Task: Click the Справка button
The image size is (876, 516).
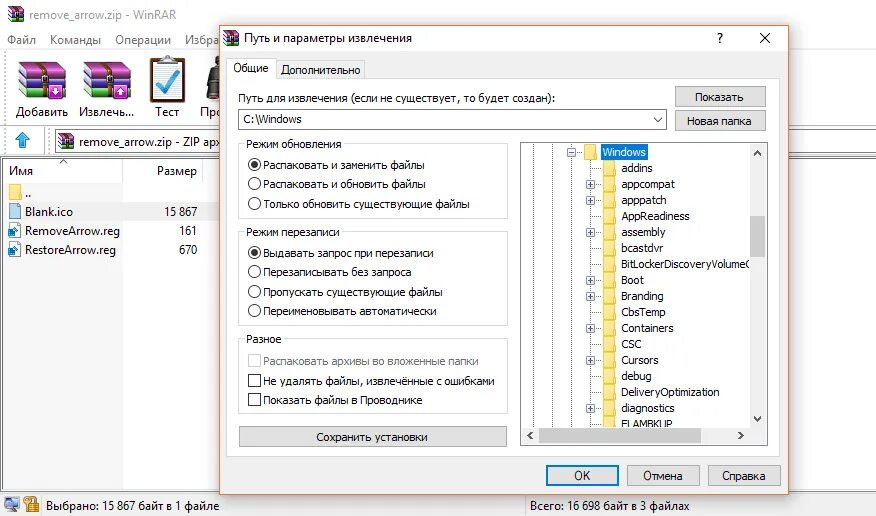Action: (x=744, y=475)
